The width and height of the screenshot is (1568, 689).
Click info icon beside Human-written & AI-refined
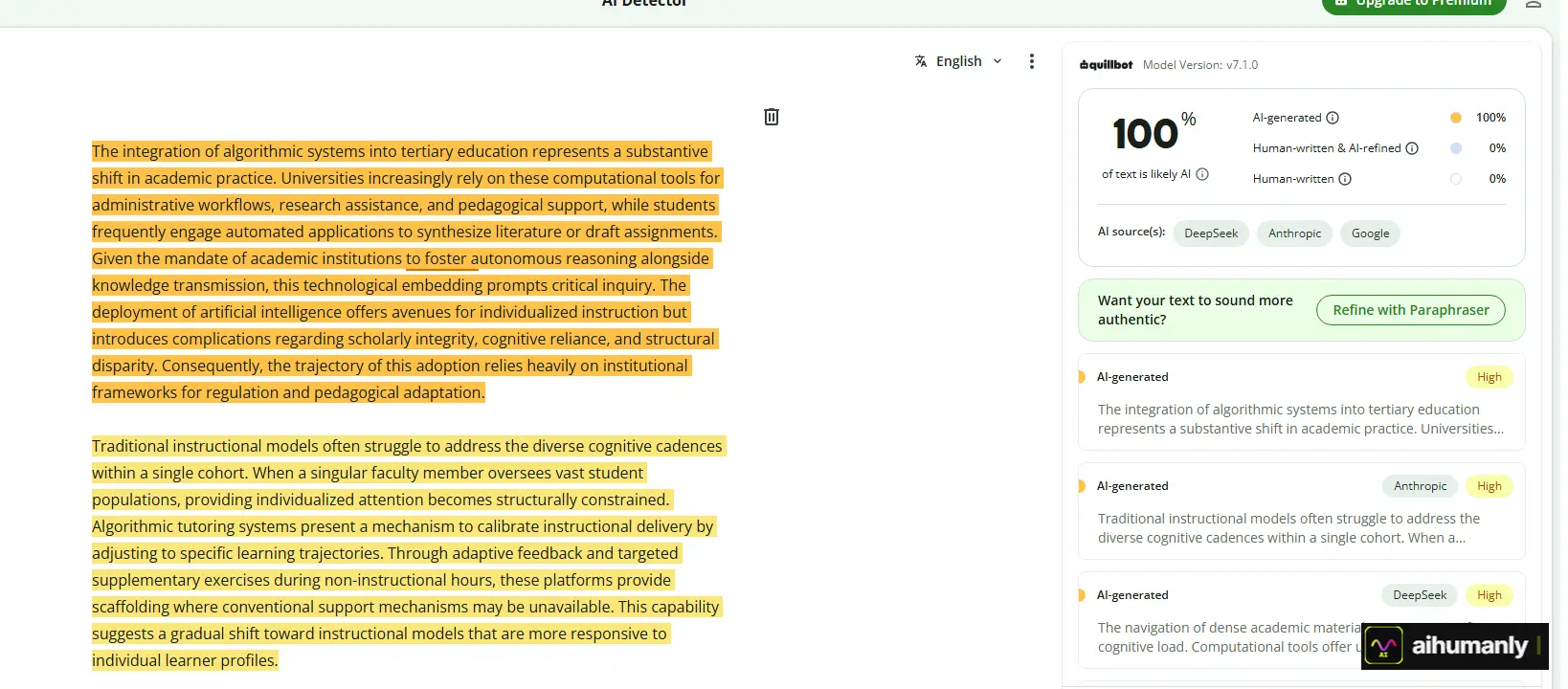(x=1412, y=148)
